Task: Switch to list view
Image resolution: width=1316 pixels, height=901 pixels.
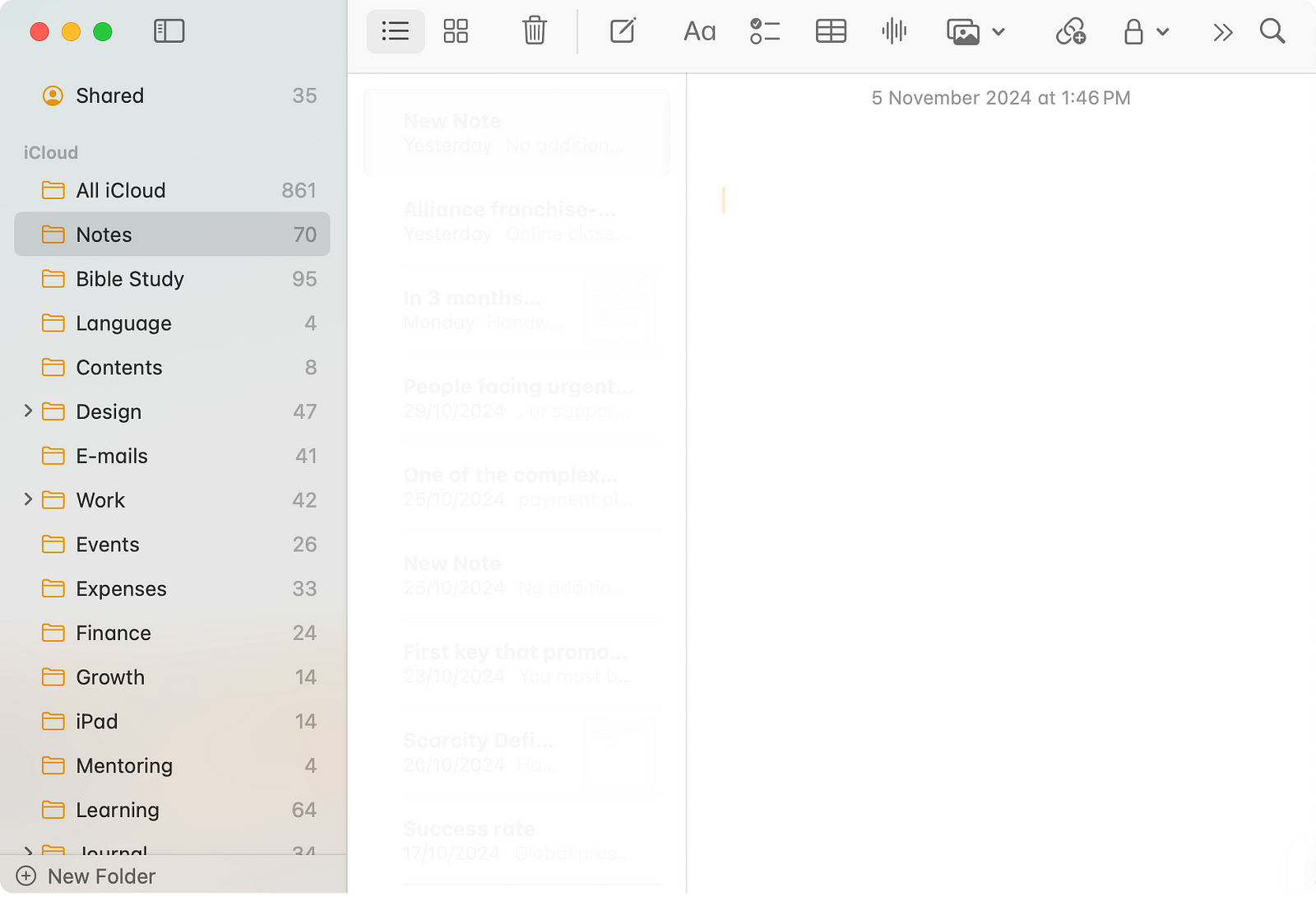Action: pos(396,31)
